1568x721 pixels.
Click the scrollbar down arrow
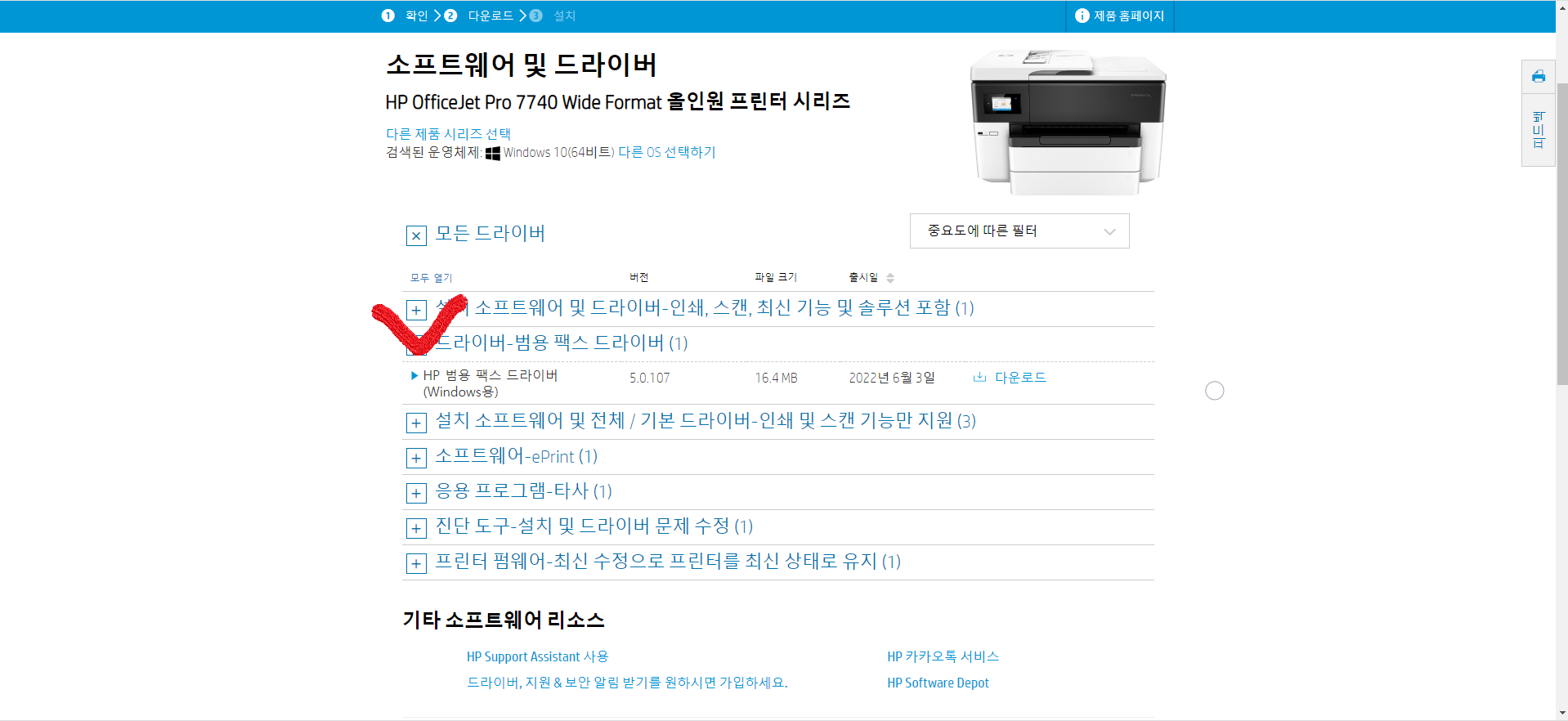pyautogui.click(x=1561, y=713)
